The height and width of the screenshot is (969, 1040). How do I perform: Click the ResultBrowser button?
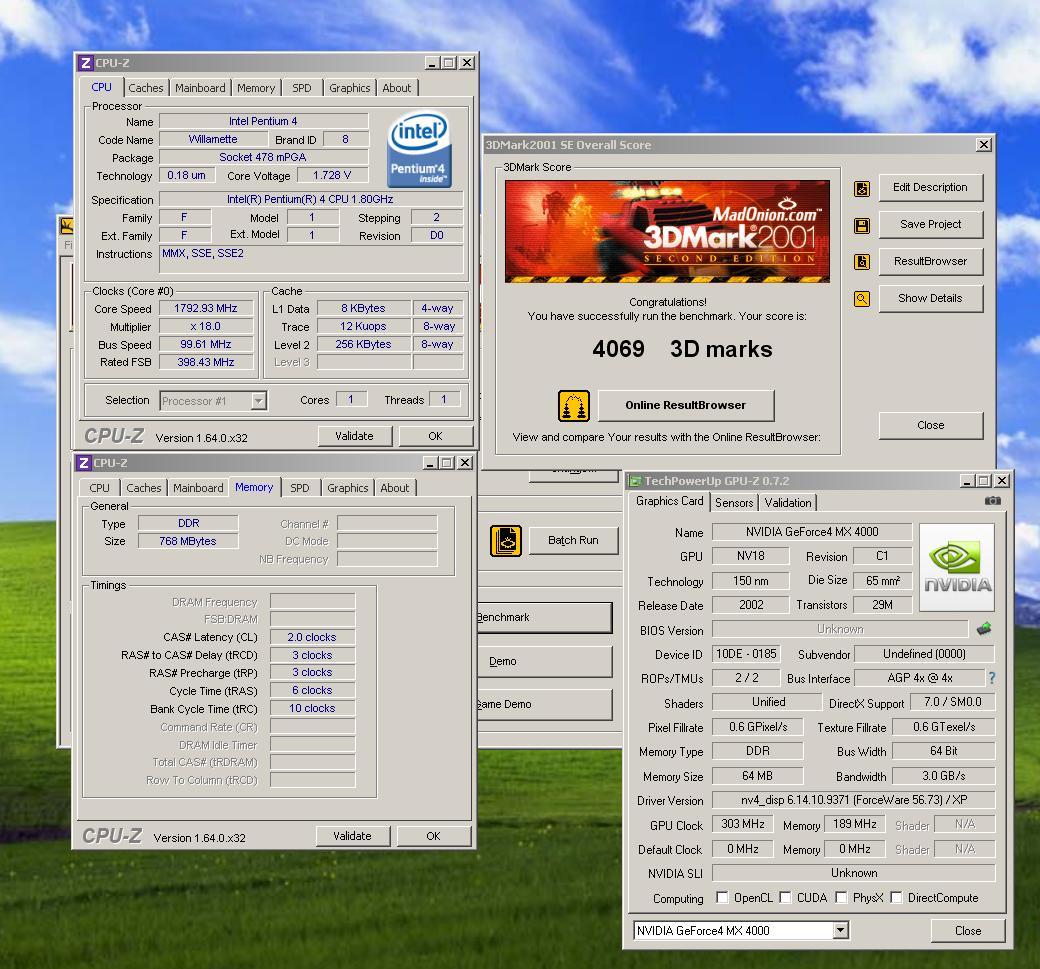(x=931, y=261)
